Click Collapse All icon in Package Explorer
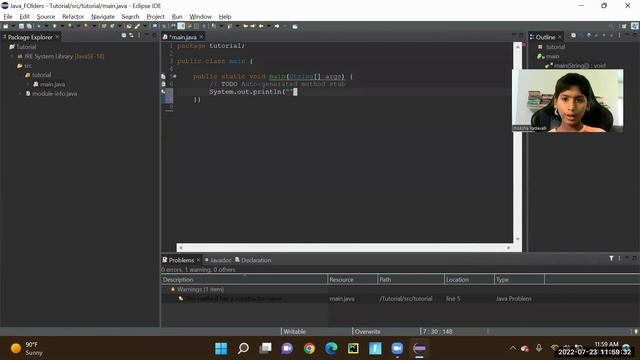 coord(124,36)
